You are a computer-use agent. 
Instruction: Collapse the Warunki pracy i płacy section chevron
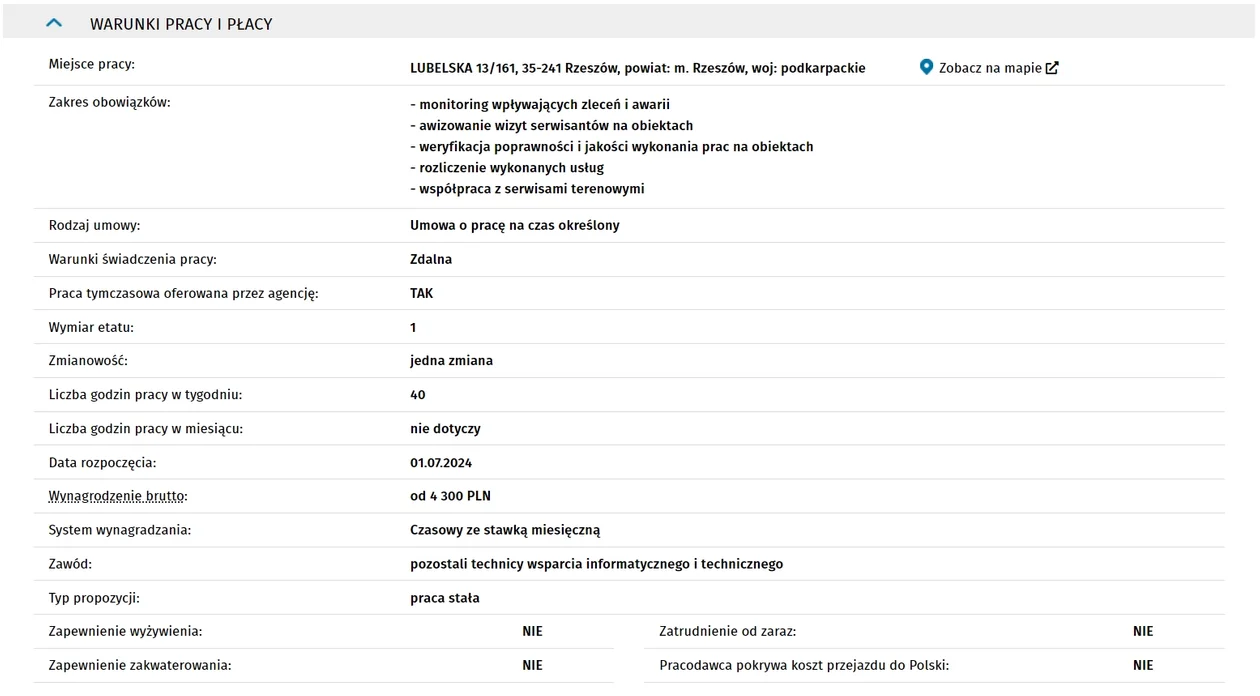pos(55,22)
